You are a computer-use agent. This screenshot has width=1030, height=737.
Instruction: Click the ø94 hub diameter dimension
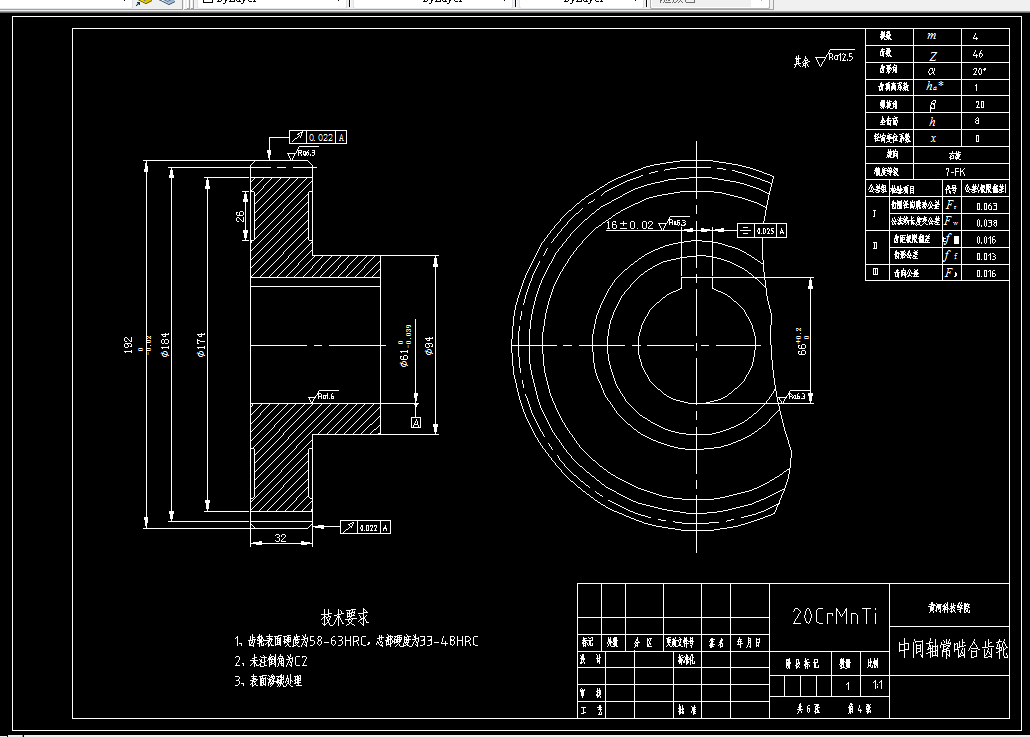[429, 346]
